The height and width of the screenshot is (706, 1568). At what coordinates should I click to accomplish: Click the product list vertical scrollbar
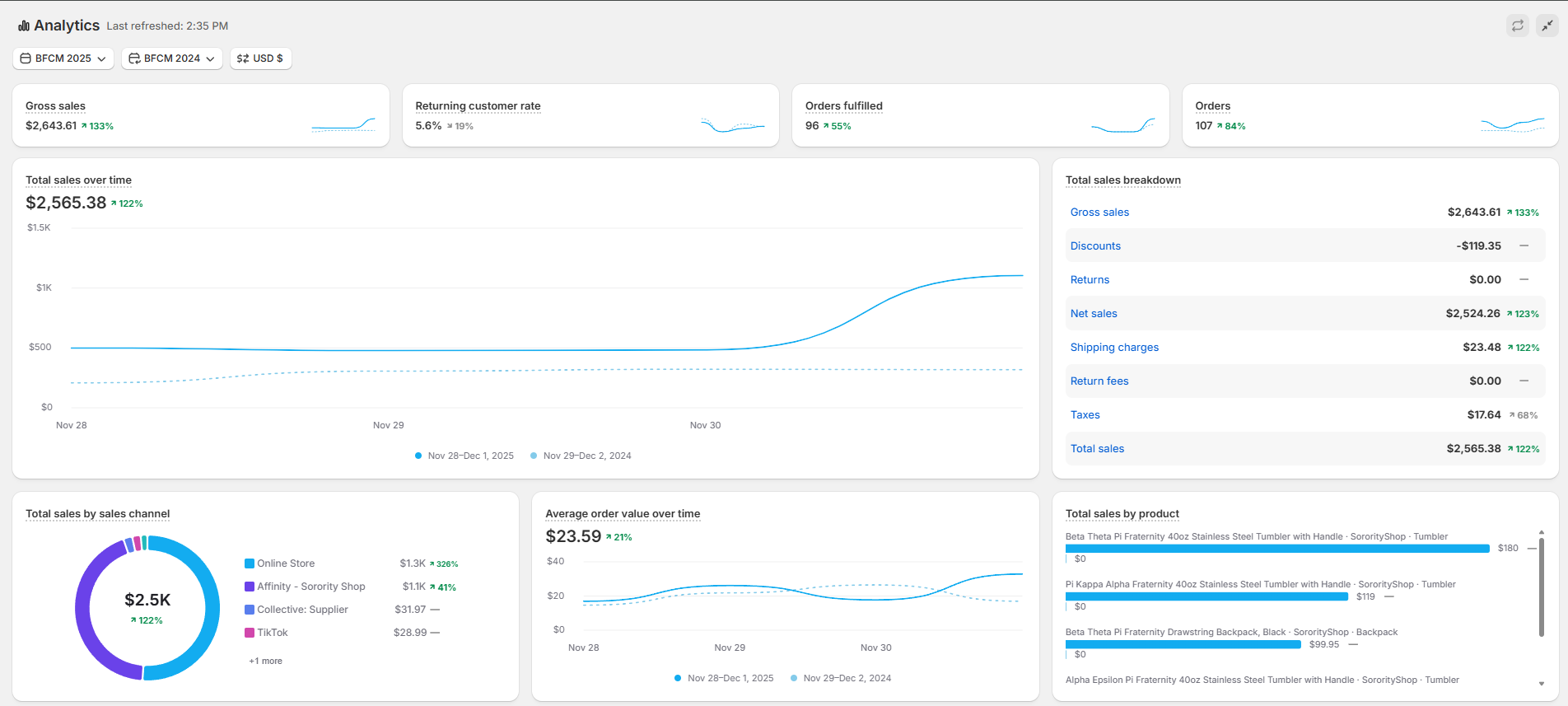tap(1542, 587)
